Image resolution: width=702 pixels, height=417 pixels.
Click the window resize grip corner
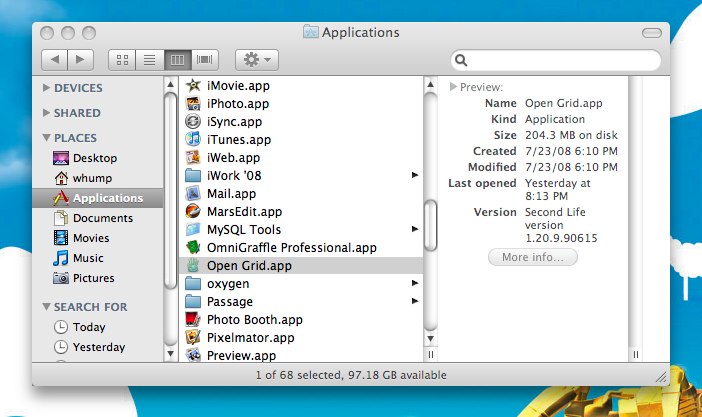coord(661,377)
